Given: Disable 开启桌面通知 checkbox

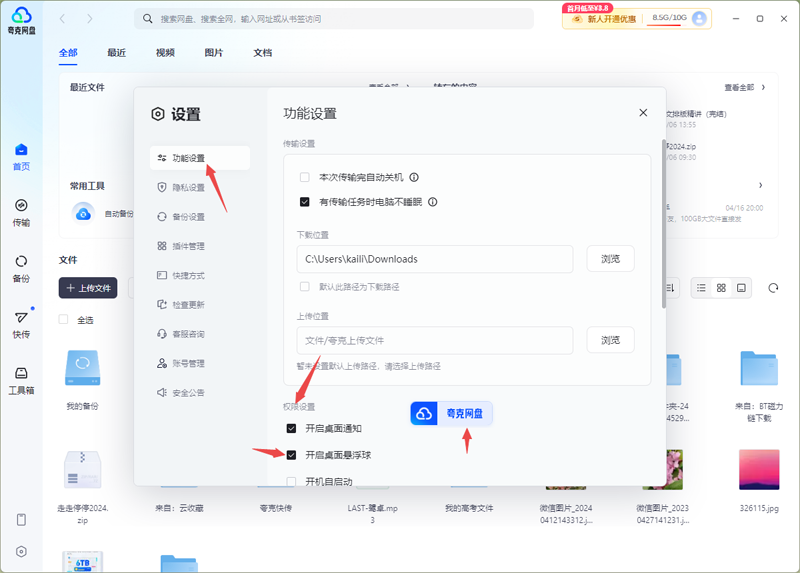Looking at the screenshot, I should pyautogui.click(x=292, y=428).
